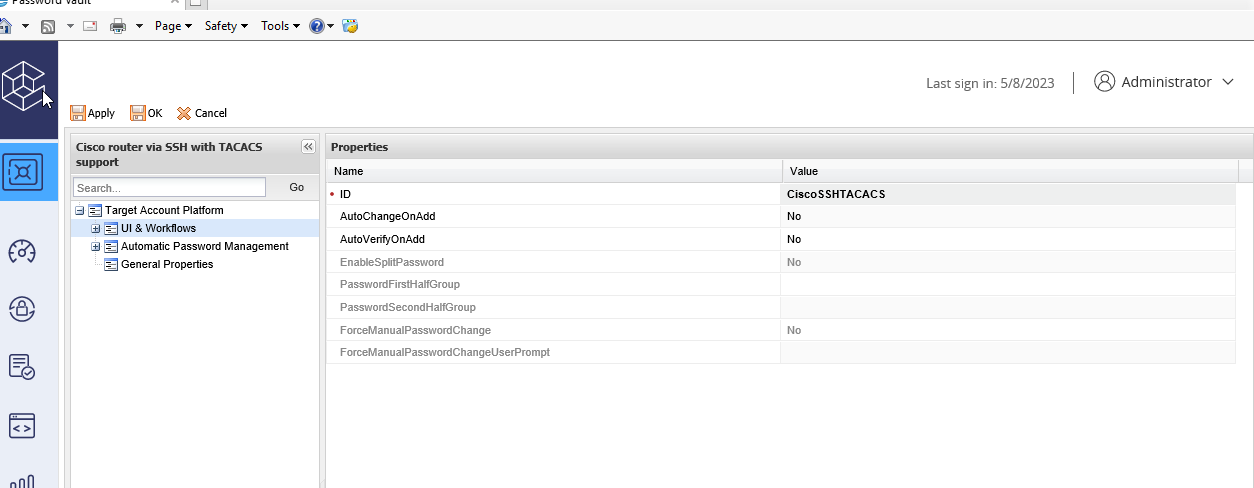Click the Apply save icon
Image resolution: width=1254 pixels, height=488 pixels.
[x=77, y=113]
